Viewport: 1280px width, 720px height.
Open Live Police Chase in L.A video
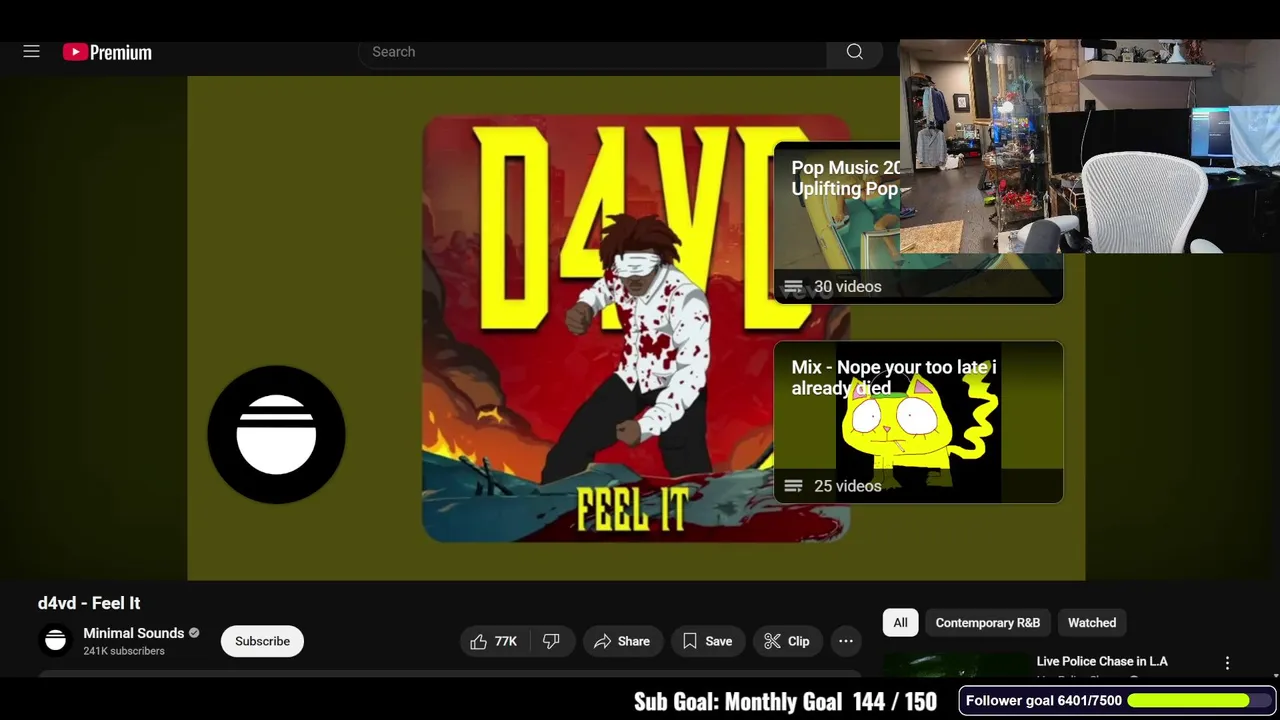point(1102,661)
